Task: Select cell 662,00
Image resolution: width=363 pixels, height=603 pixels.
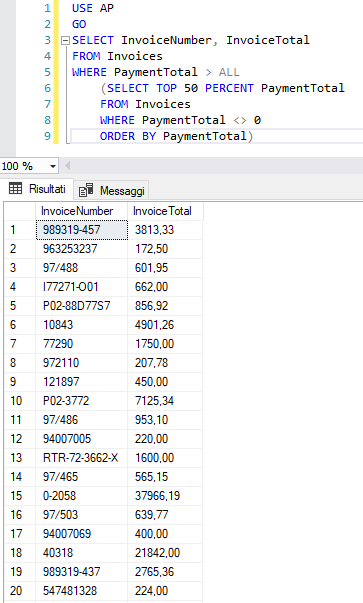Action: click(x=165, y=287)
